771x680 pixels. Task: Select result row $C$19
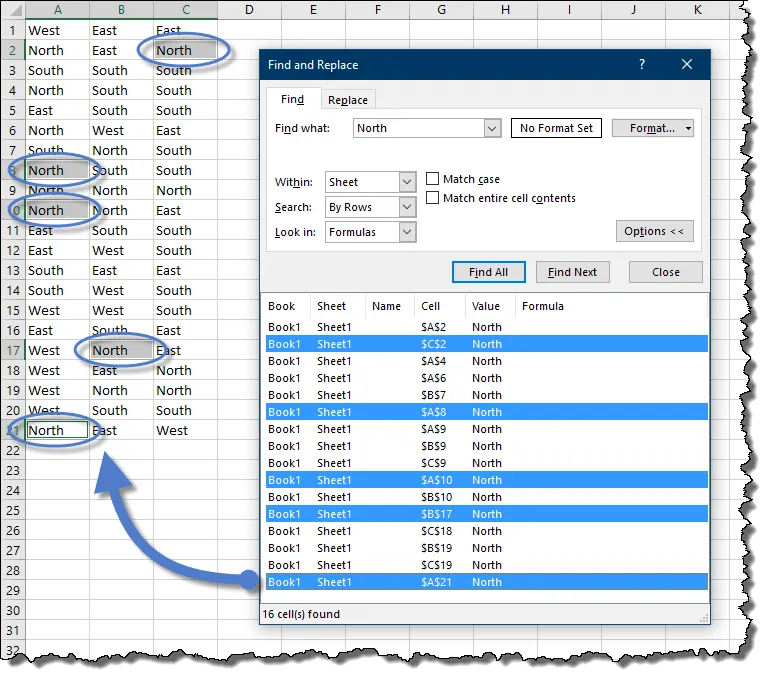pyautogui.click(x=486, y=565)
